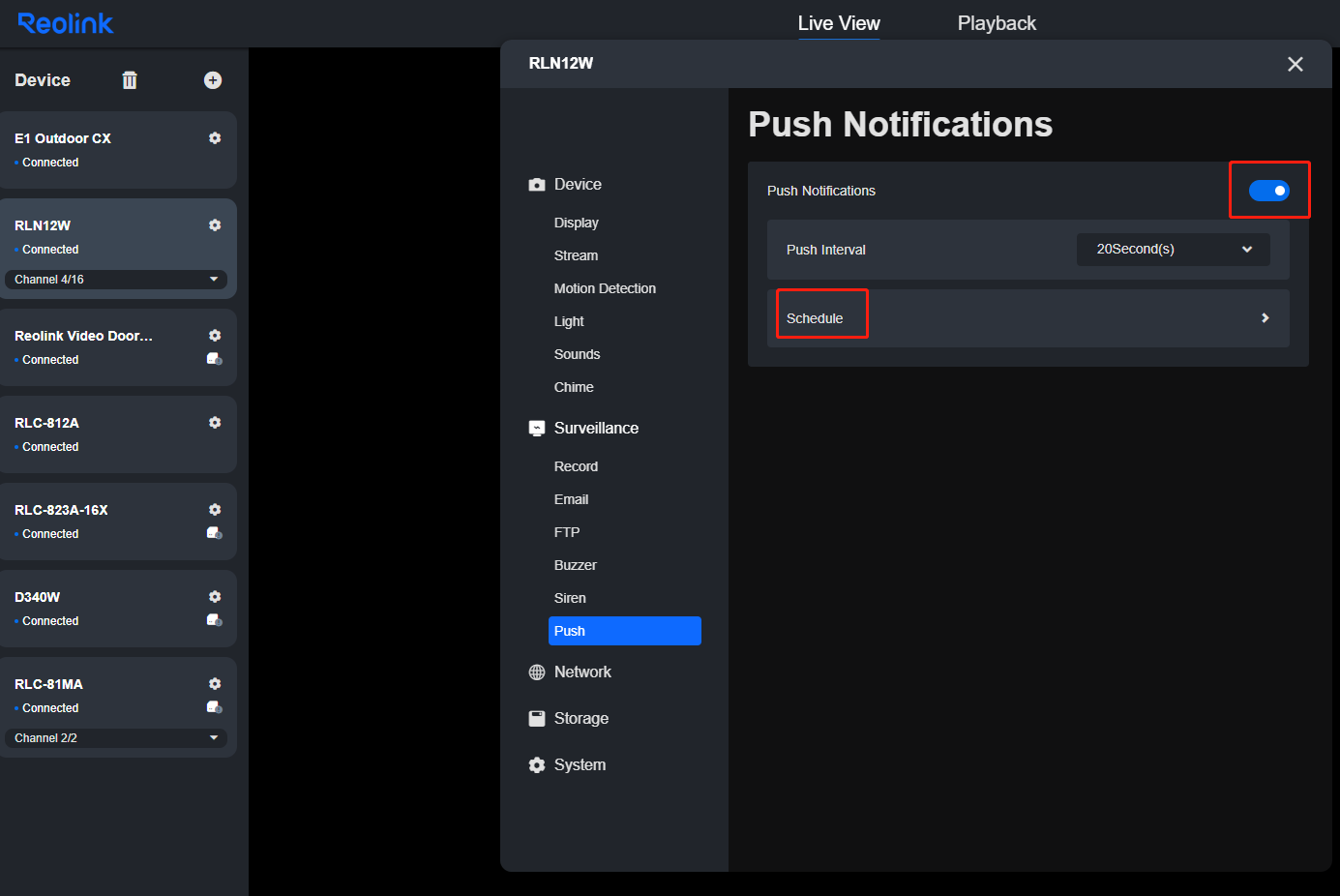Image resolution: width=1340 pixels, height=896 pixels.
Task: Click the Push Notifications page heading
Action: tap(901, 125)
